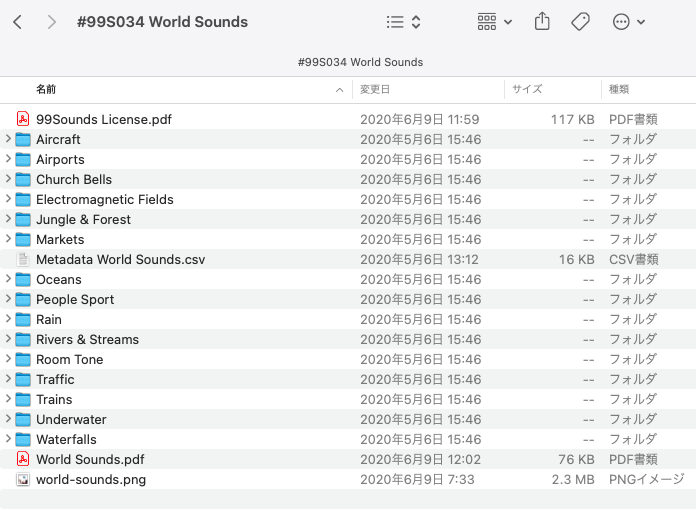Select the Rivers & Streams folder row
Screen dimensions: 696x510
(x=87, y=339)
